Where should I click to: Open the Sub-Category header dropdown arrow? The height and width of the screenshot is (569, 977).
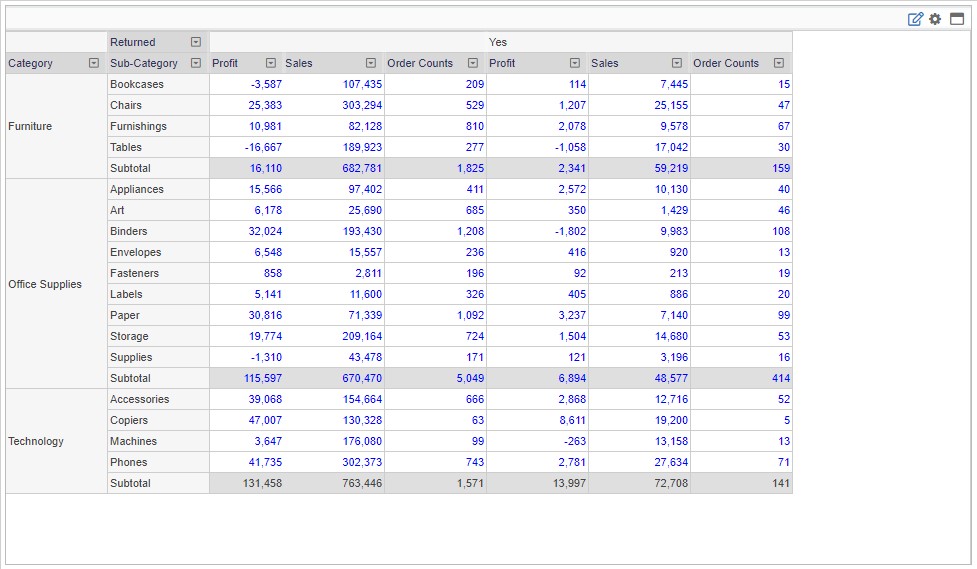tap(196, 63)
